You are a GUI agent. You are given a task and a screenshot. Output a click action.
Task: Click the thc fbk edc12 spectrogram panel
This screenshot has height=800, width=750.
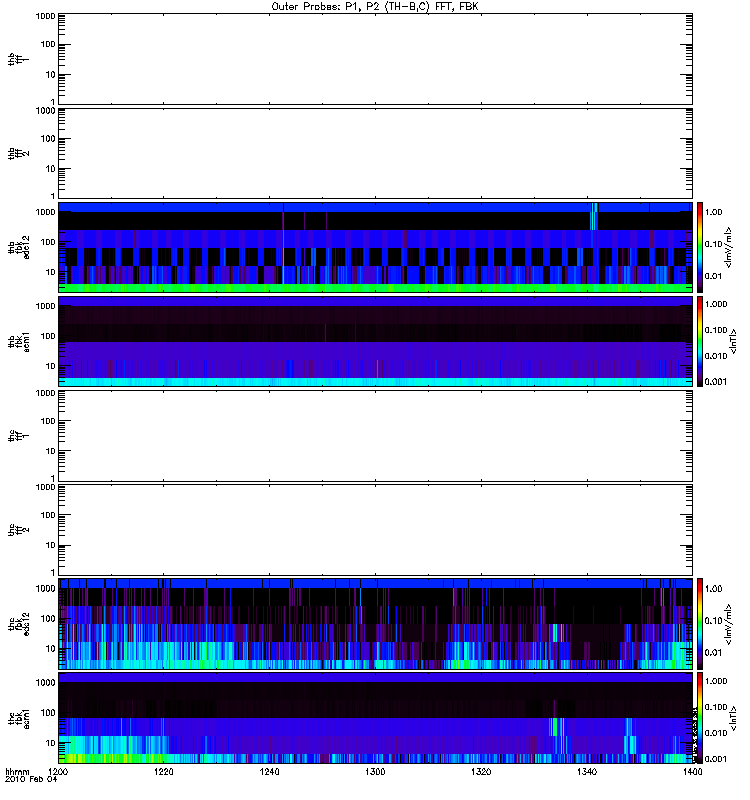(376, 623)
